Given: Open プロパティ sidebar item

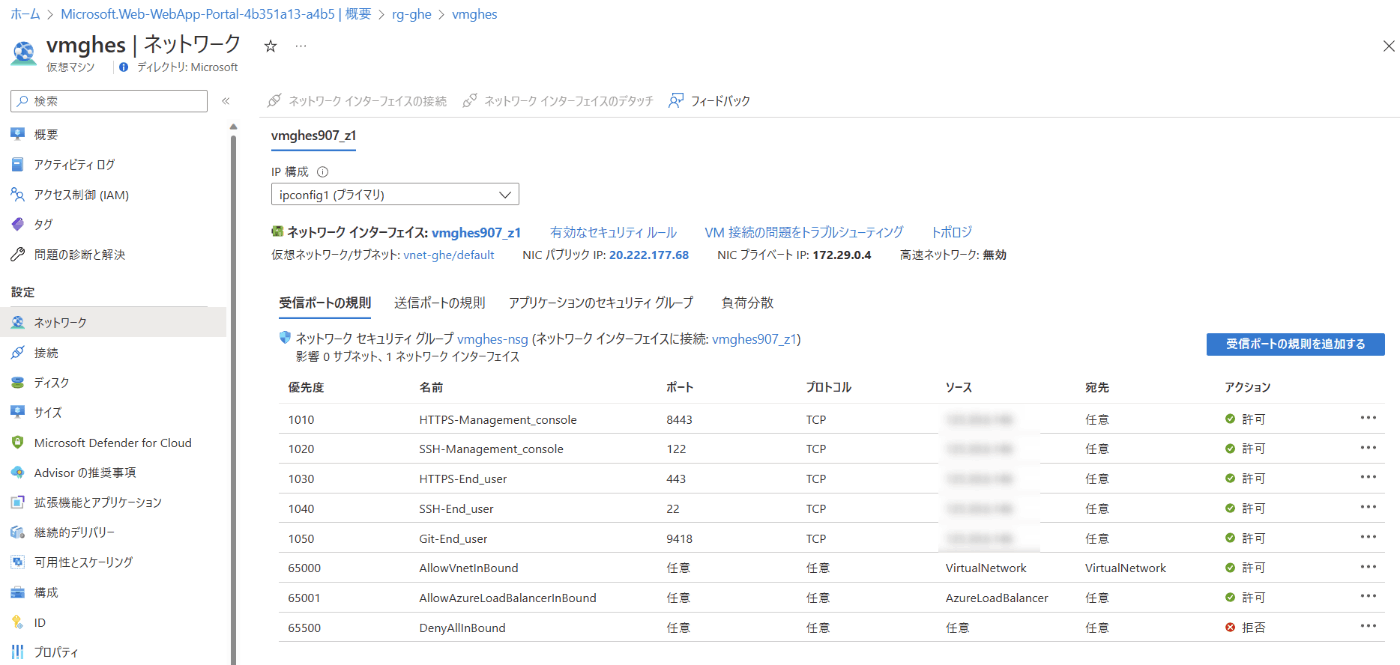Looking at the screenshot, I should click(x=56, y=652).
